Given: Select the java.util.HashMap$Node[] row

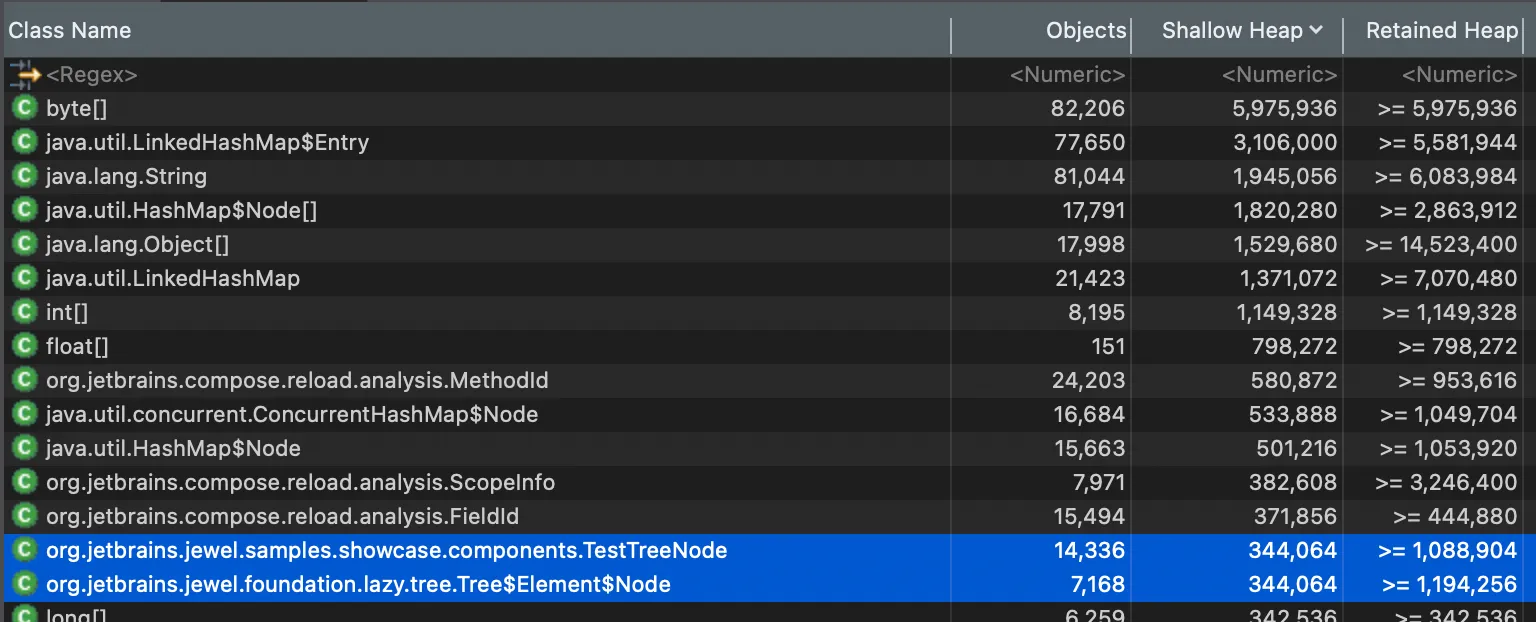Looking at the screenshot, I should click(x=768, y=210).
